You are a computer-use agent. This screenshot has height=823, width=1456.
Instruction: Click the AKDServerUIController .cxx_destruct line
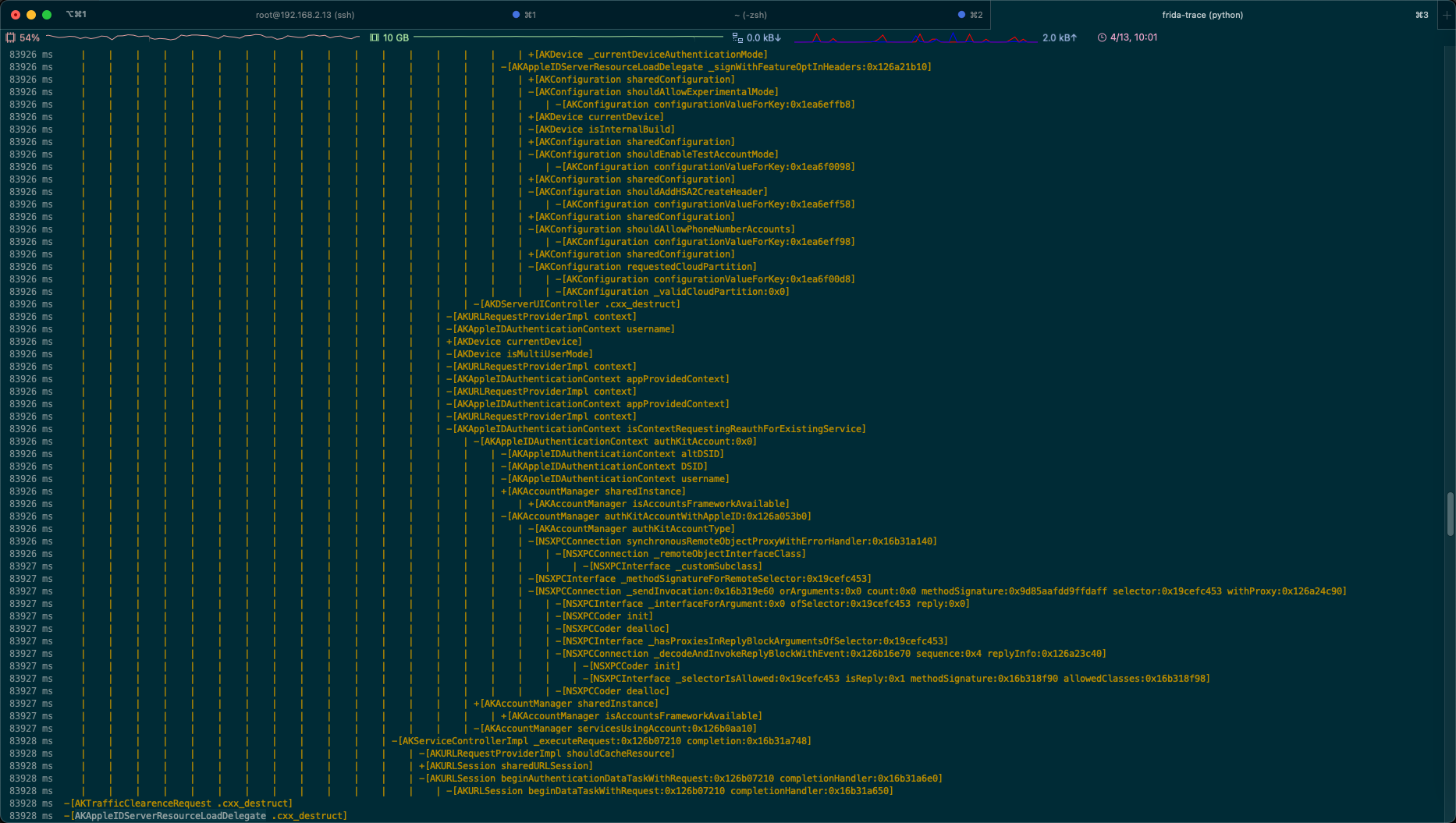577,304
